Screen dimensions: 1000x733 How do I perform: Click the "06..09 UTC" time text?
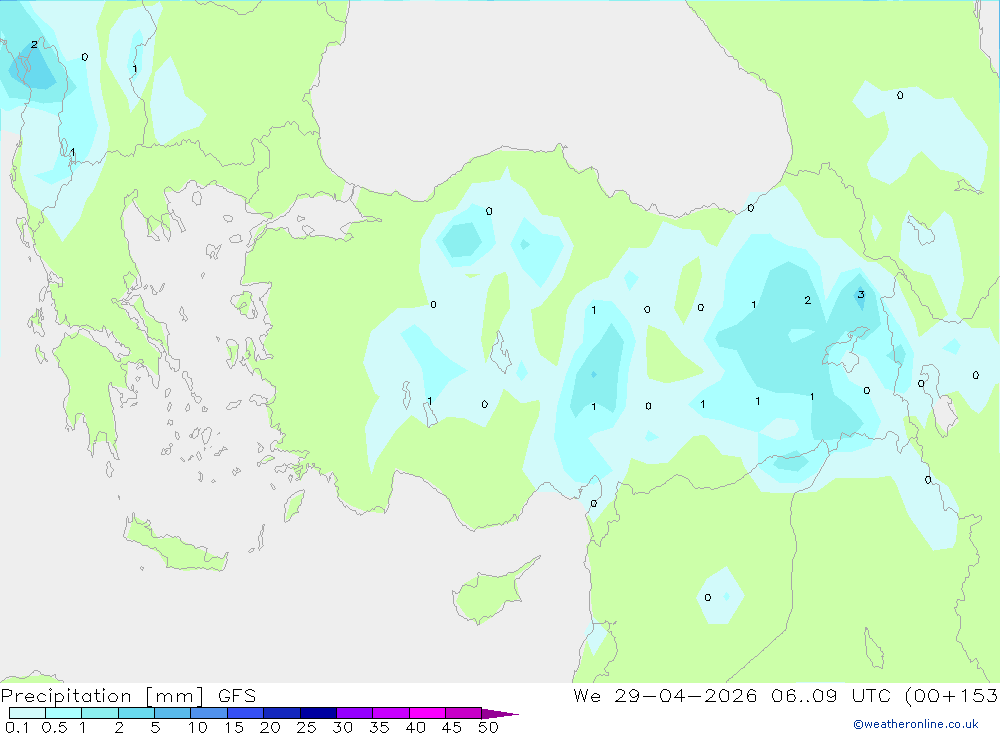(x=831, y=695)
